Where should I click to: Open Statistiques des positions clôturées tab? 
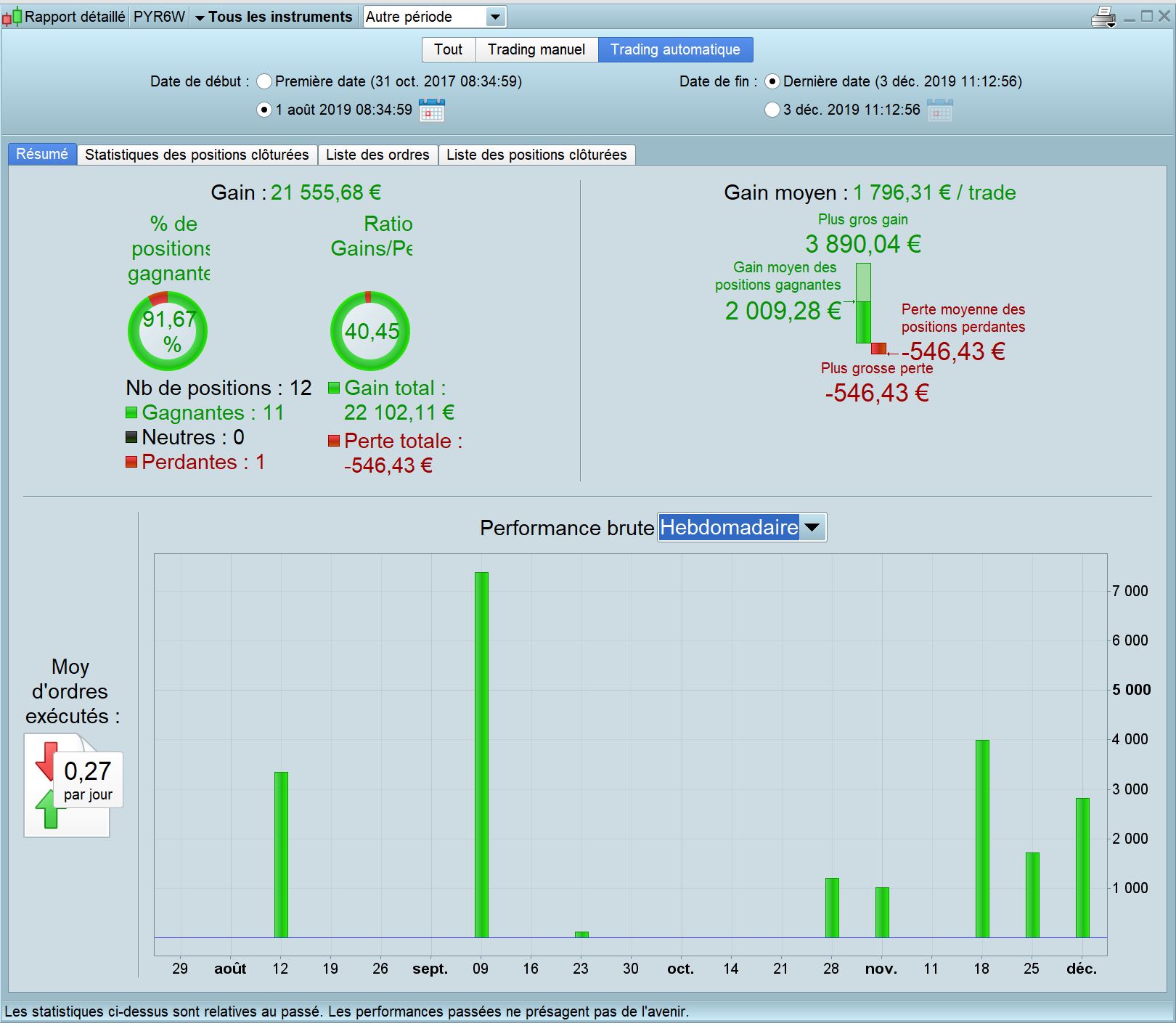click(x=197, y=155)
